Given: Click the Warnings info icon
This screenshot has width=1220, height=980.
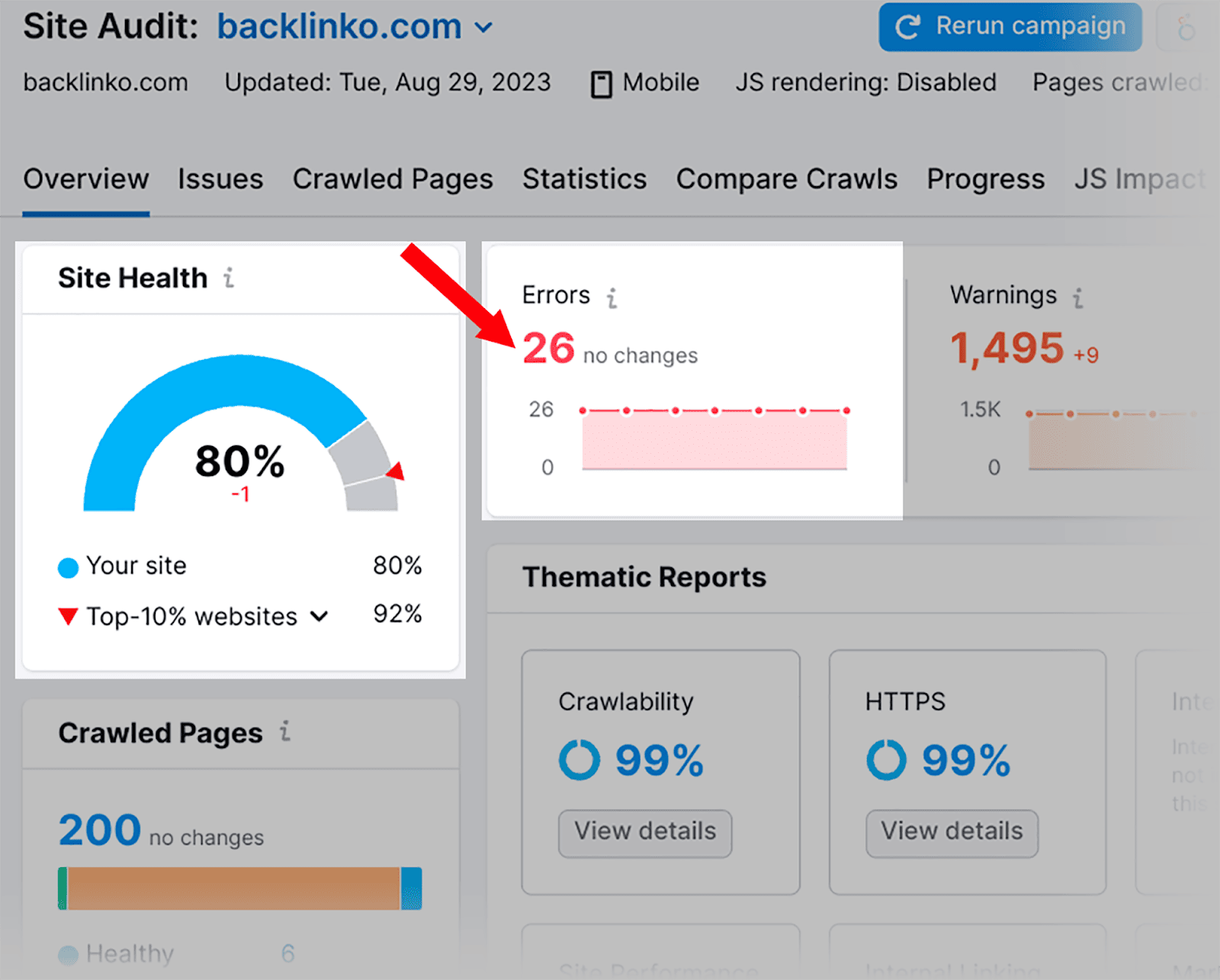Looking at the screenshot, I should tap(1078, 296).
